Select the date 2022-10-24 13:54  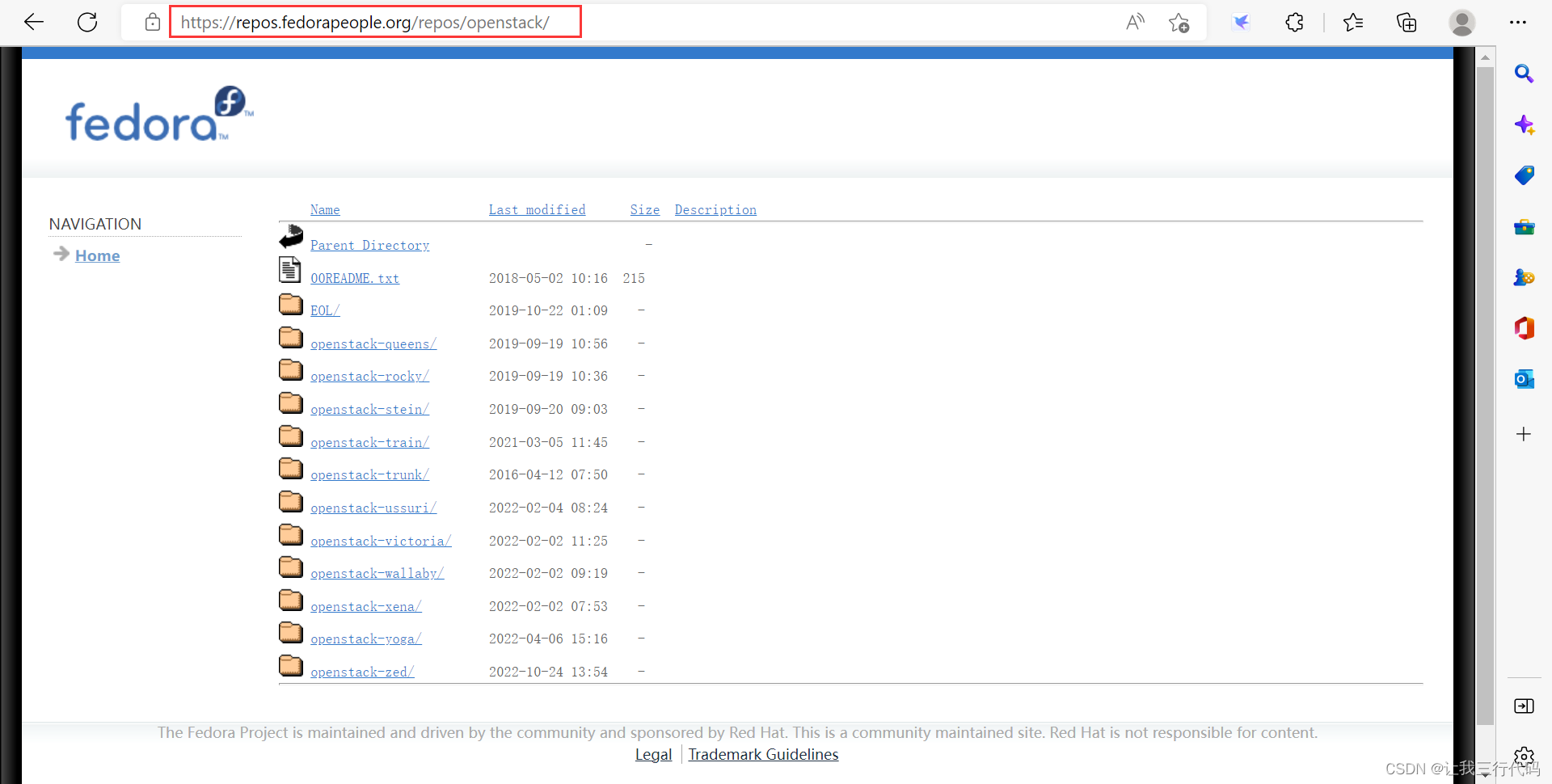[548, 672]
